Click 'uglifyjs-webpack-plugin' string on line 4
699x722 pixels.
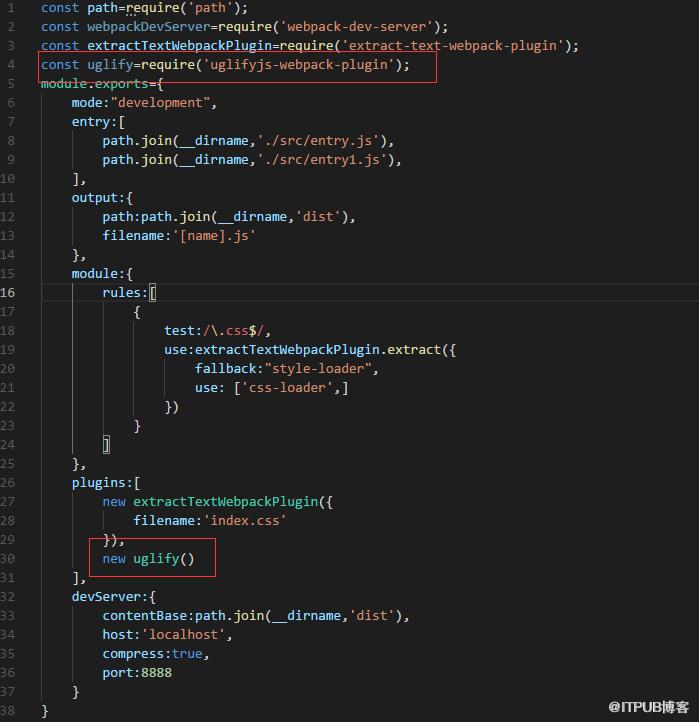click(x=299, y=64)
